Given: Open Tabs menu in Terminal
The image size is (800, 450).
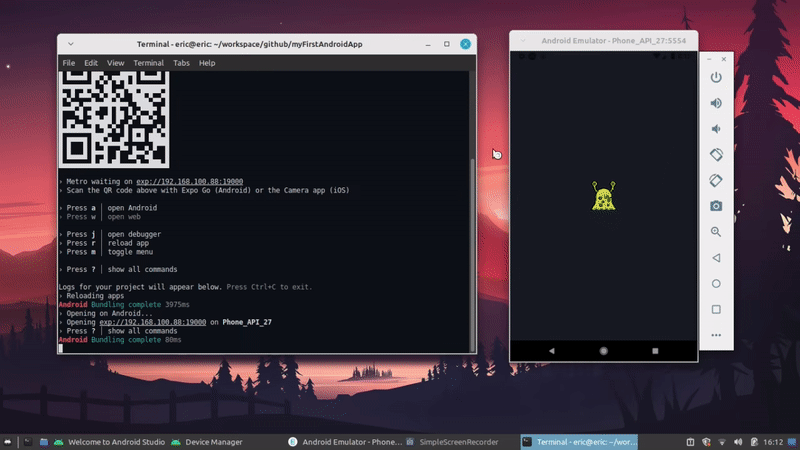Looking at the screenshot, I should coord(181,63).
